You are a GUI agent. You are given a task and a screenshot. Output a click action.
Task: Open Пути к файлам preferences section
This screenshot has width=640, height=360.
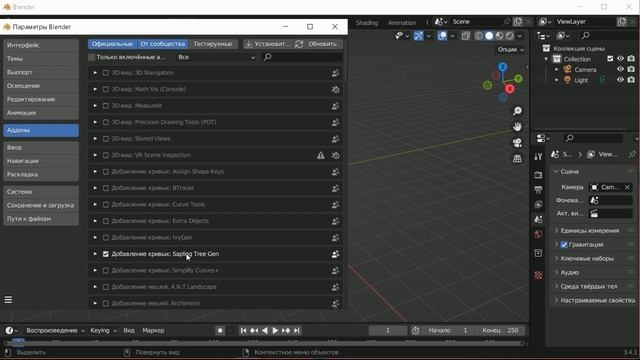point(41,219)
